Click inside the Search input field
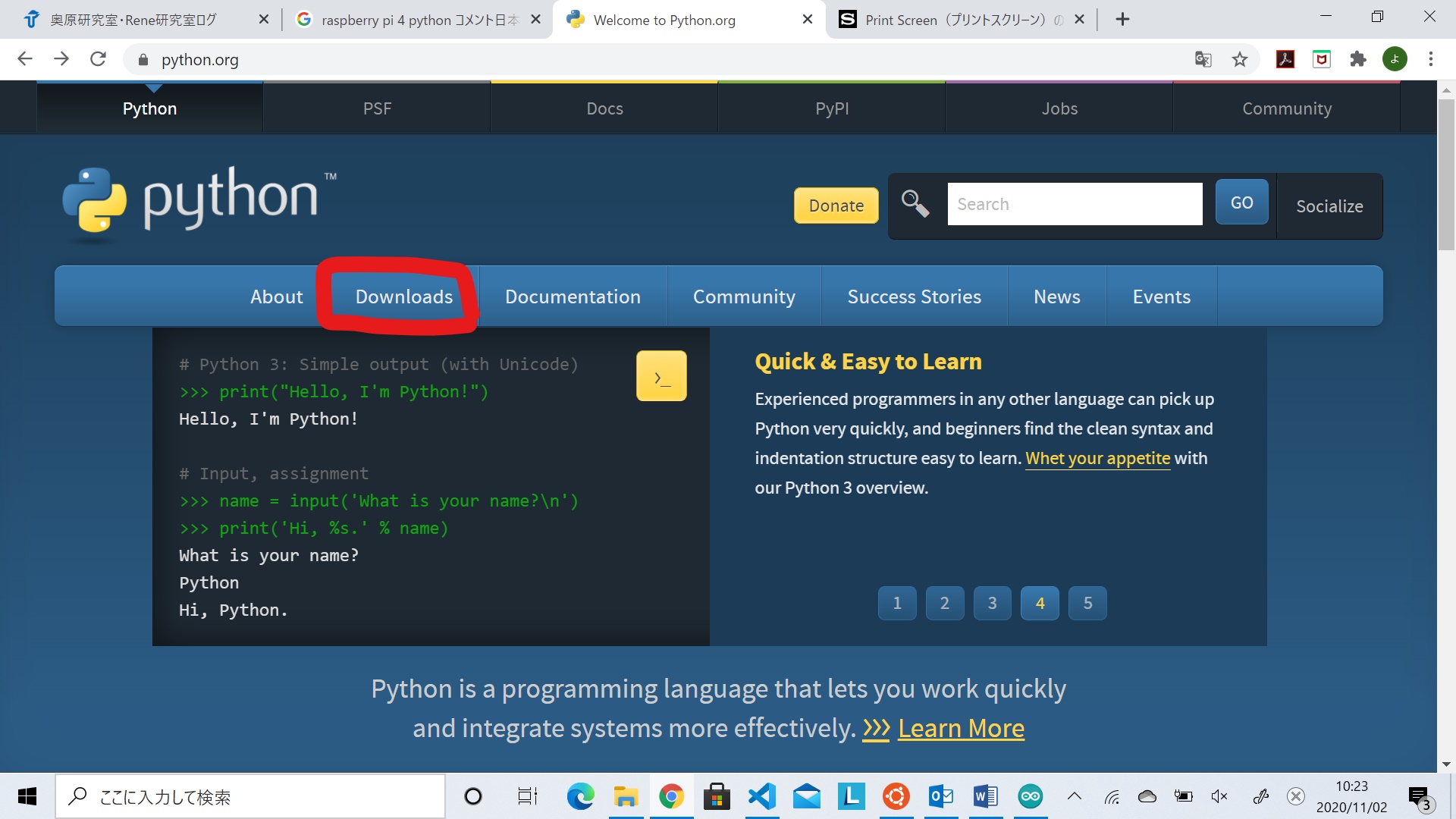 pos(1075,204)
